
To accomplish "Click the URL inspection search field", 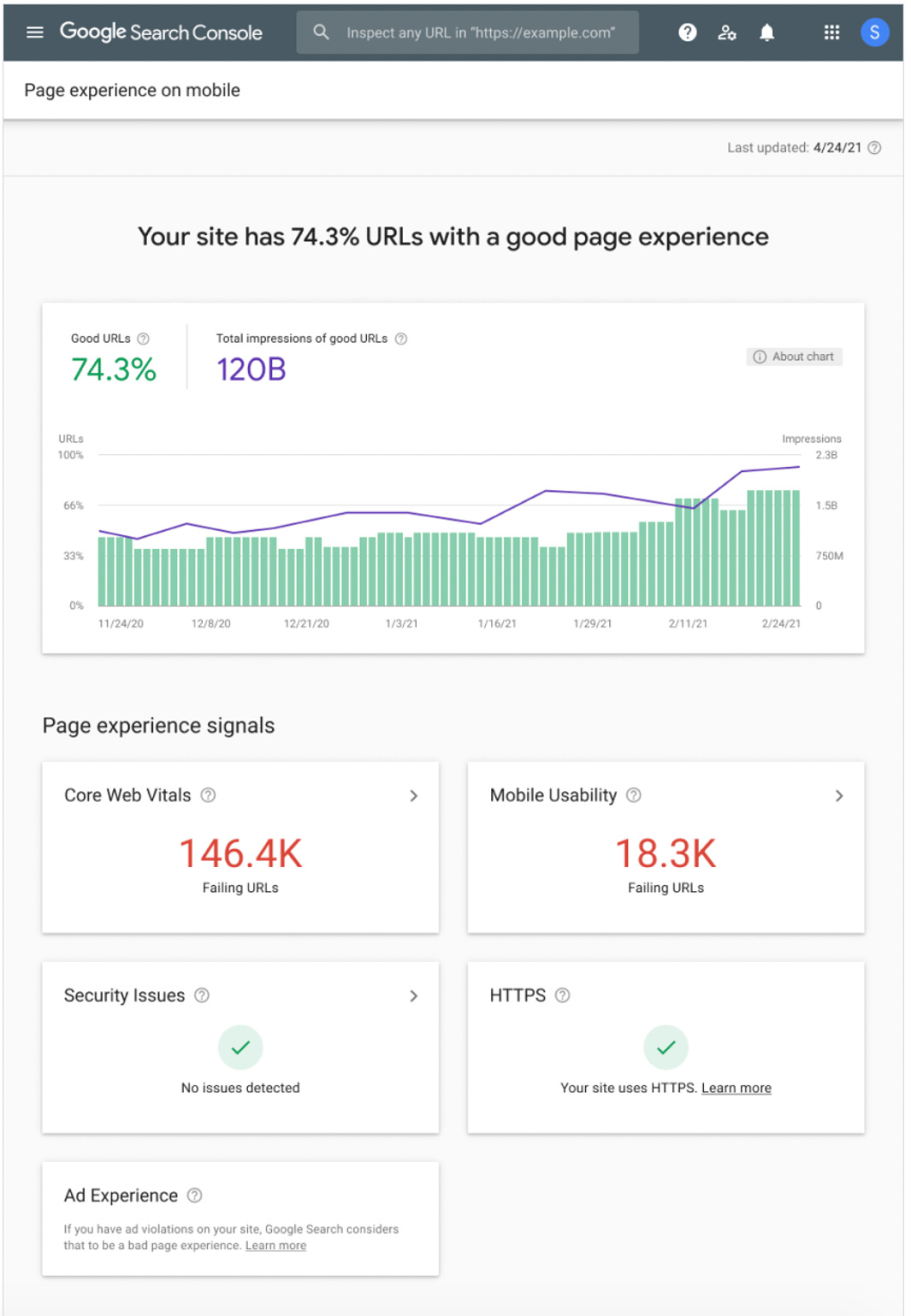I will 467,32.
